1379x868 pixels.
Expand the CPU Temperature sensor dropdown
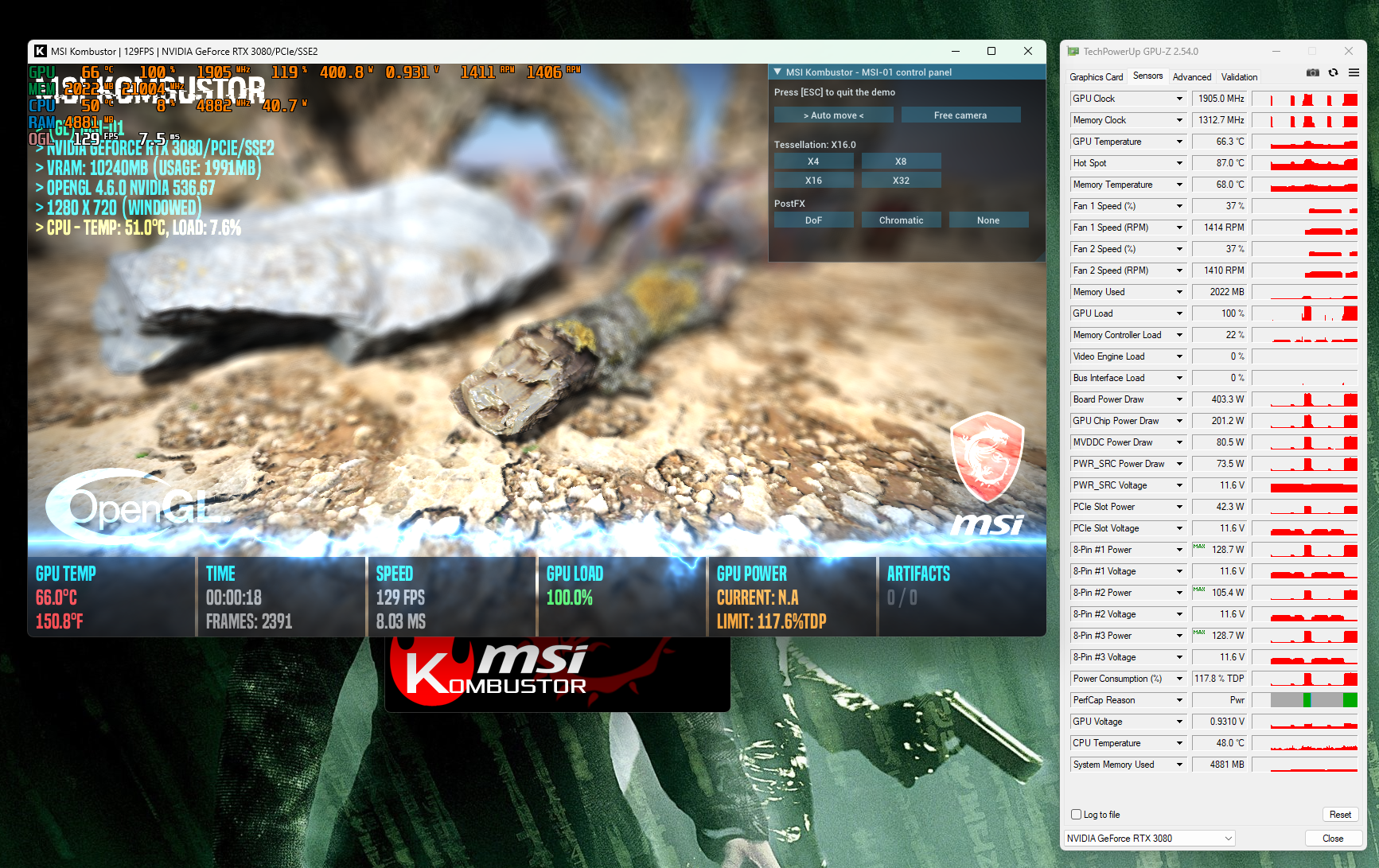point(1179,743)
